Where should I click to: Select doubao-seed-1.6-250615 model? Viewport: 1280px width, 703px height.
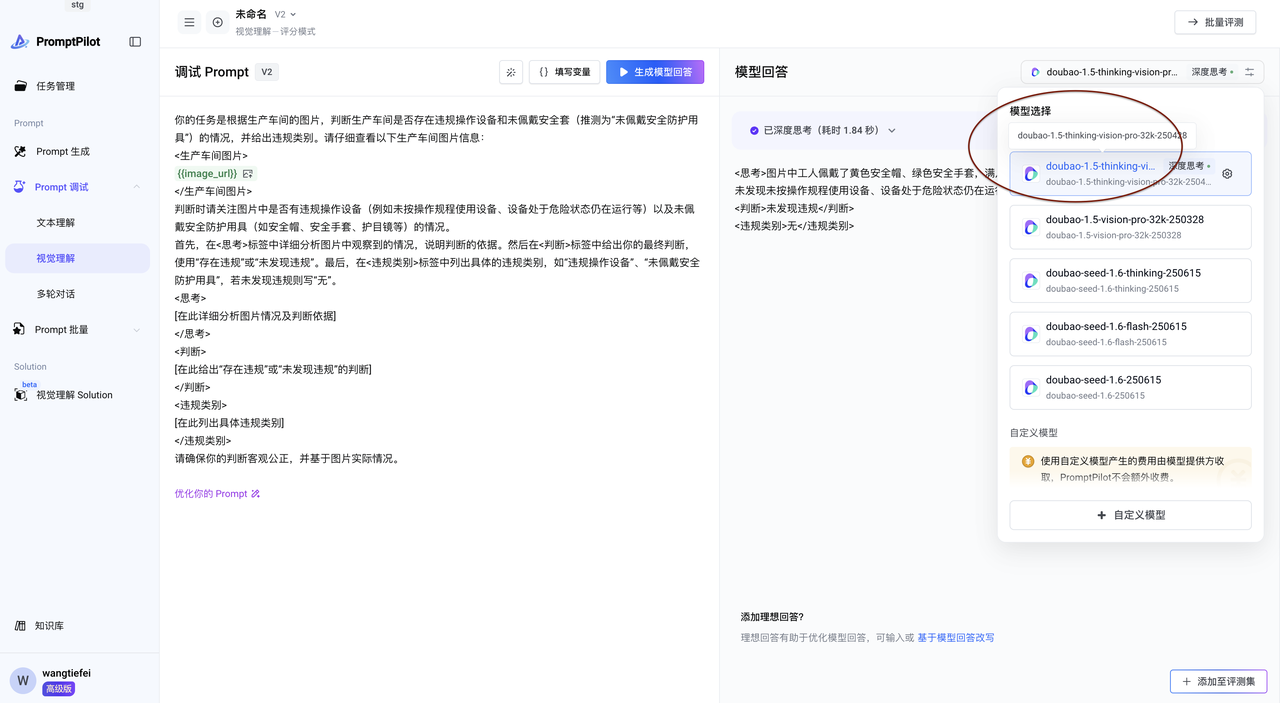coord(1130,387)
